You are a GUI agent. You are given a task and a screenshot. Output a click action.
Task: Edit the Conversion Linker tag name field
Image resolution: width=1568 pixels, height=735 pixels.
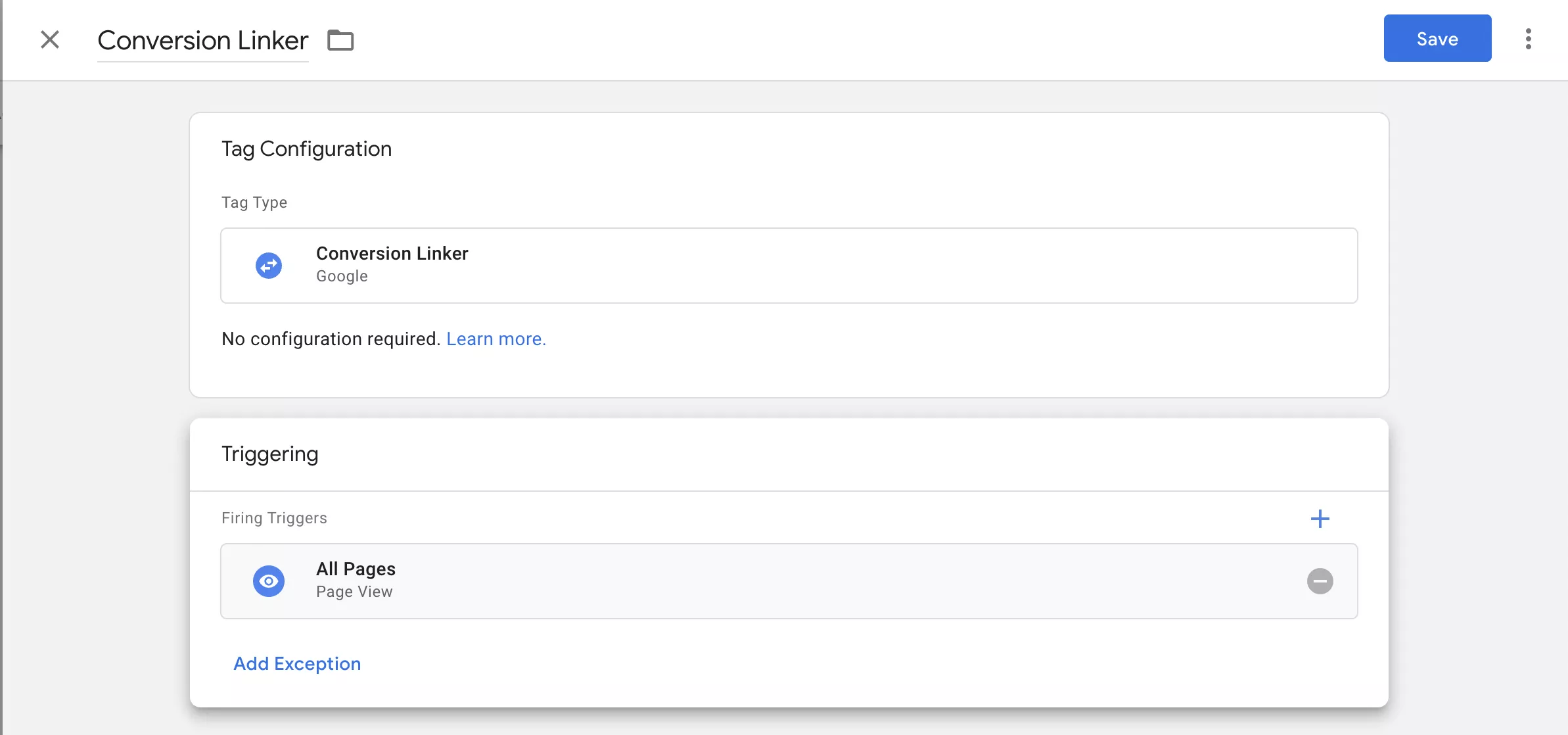click(202, 41)
